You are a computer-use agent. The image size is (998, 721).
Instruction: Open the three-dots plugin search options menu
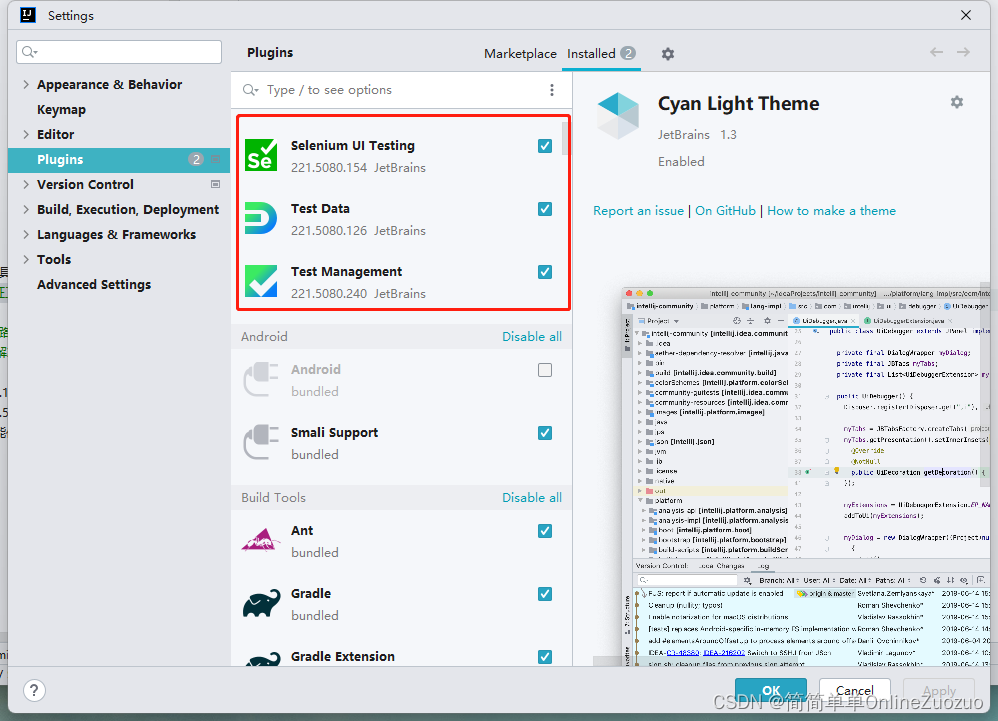[552, 90]
